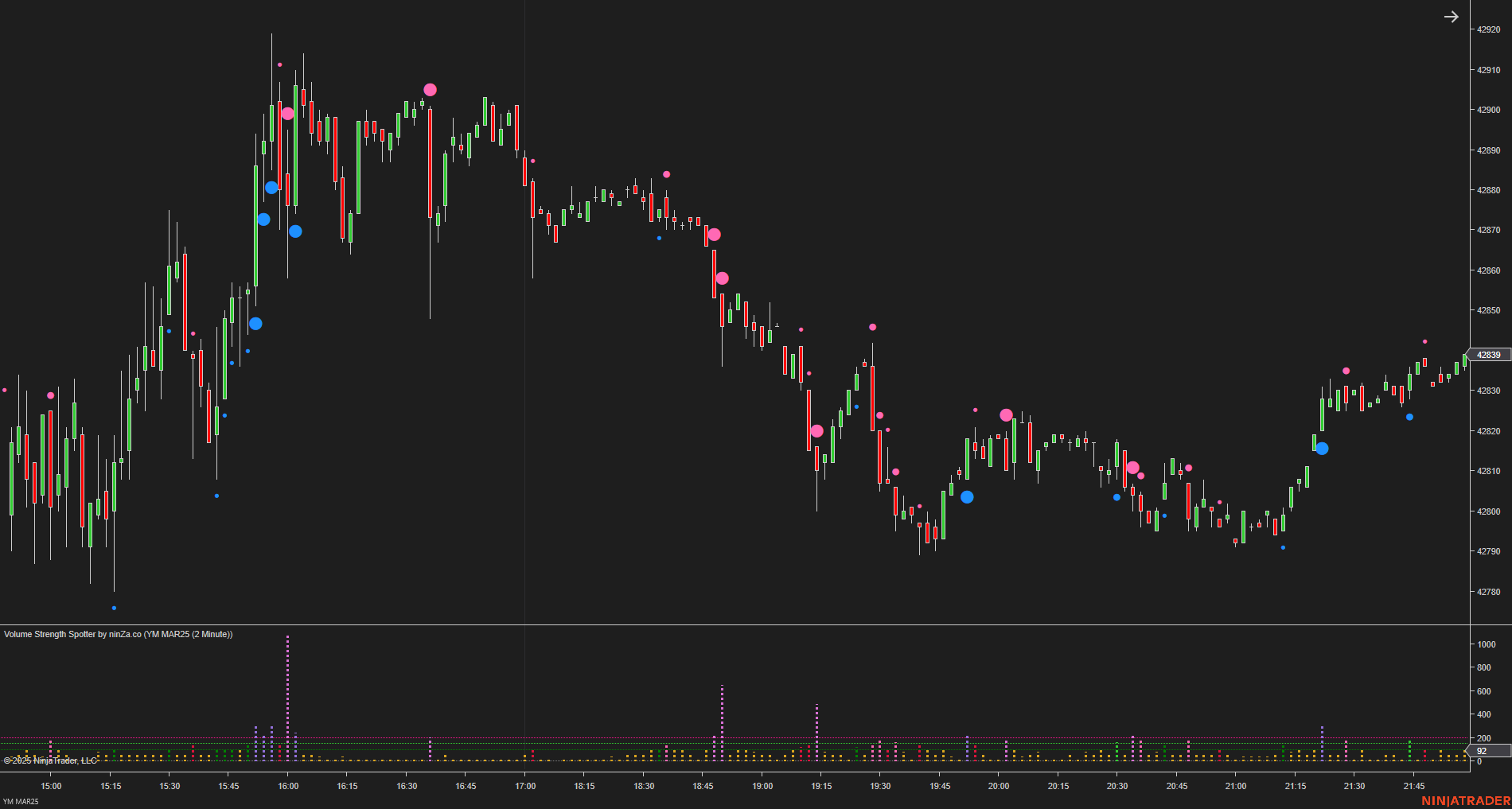Click the 42920 label on price axis
Viewport: 1512px width, 809px height.
click(1486, 29)
